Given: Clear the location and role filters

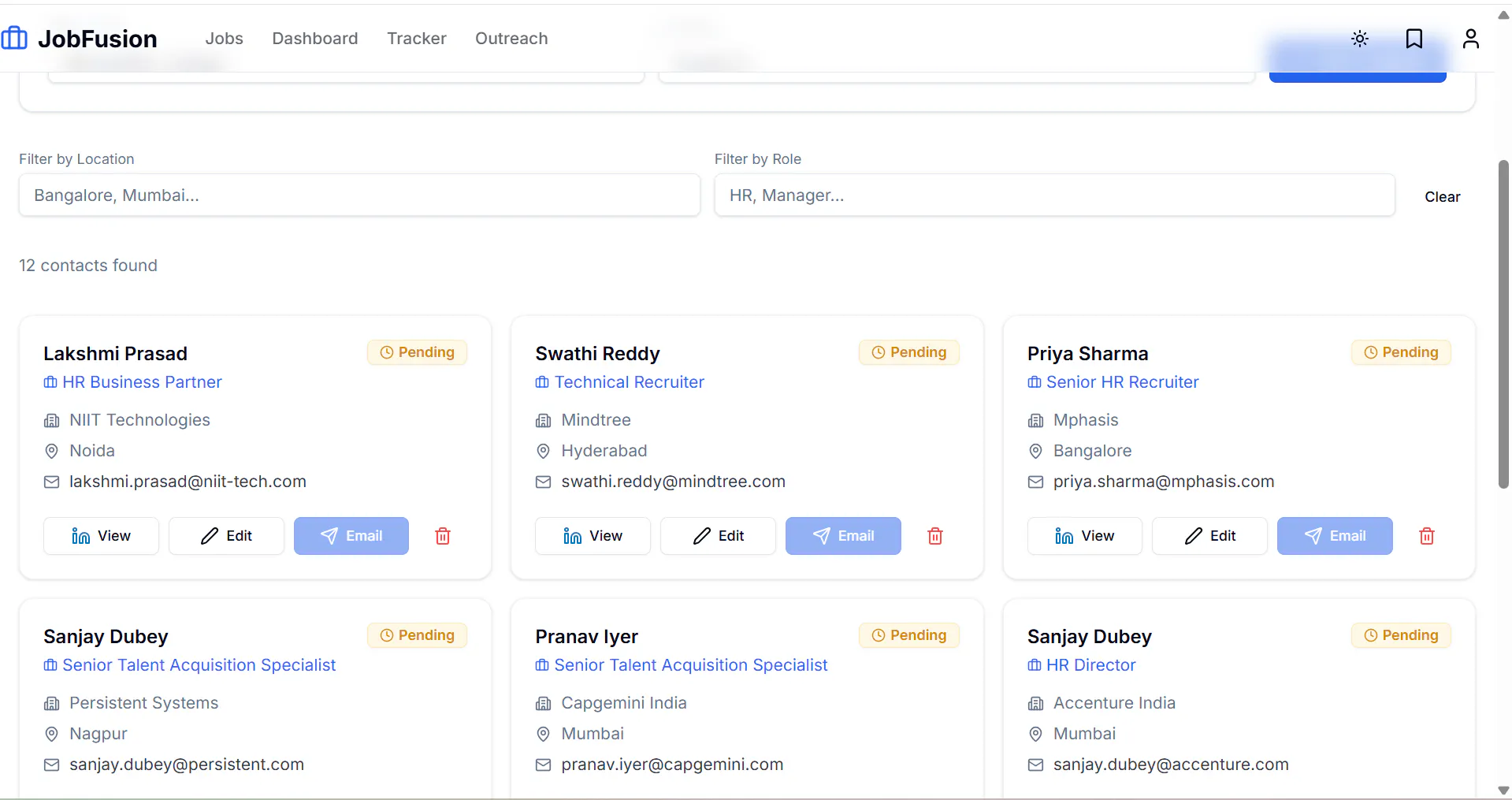Looking at the screenshot, I should tap(1442, 196).
